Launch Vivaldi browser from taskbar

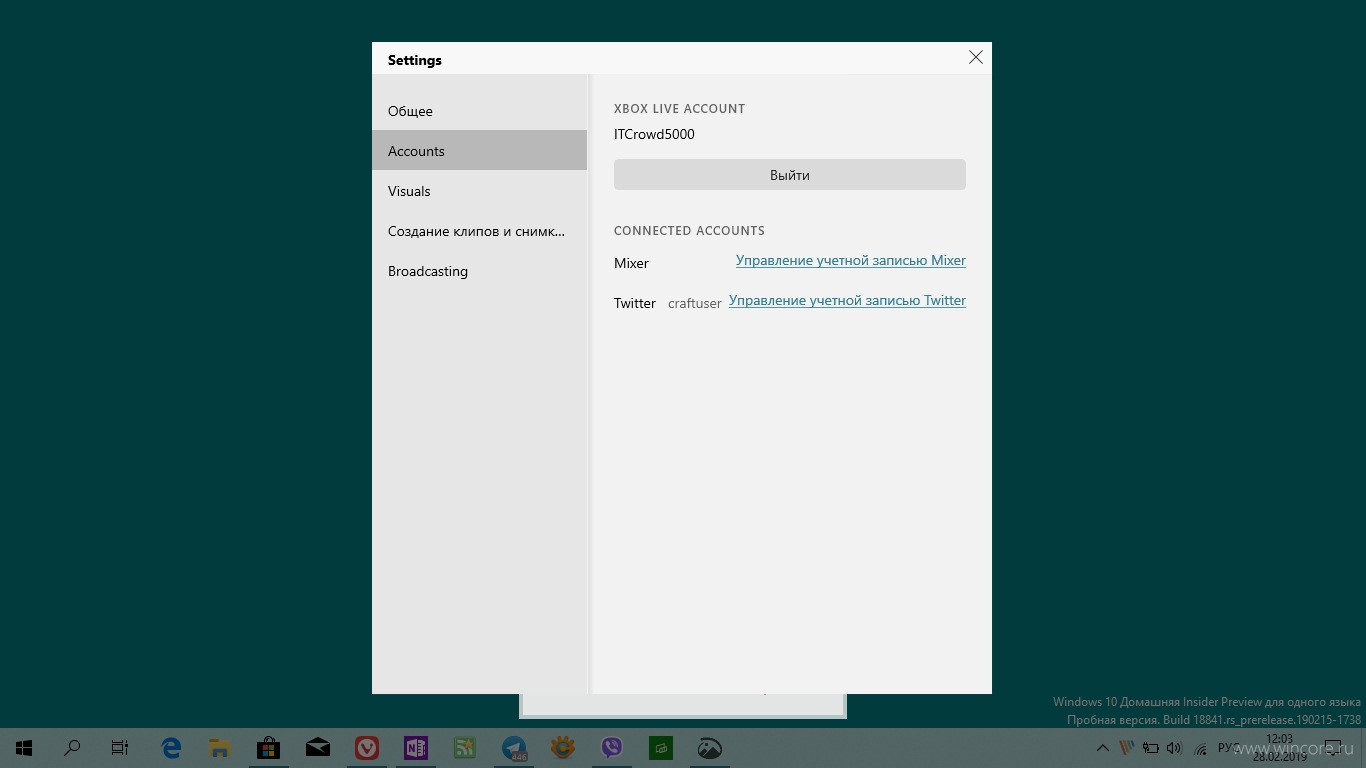point(367,748)
